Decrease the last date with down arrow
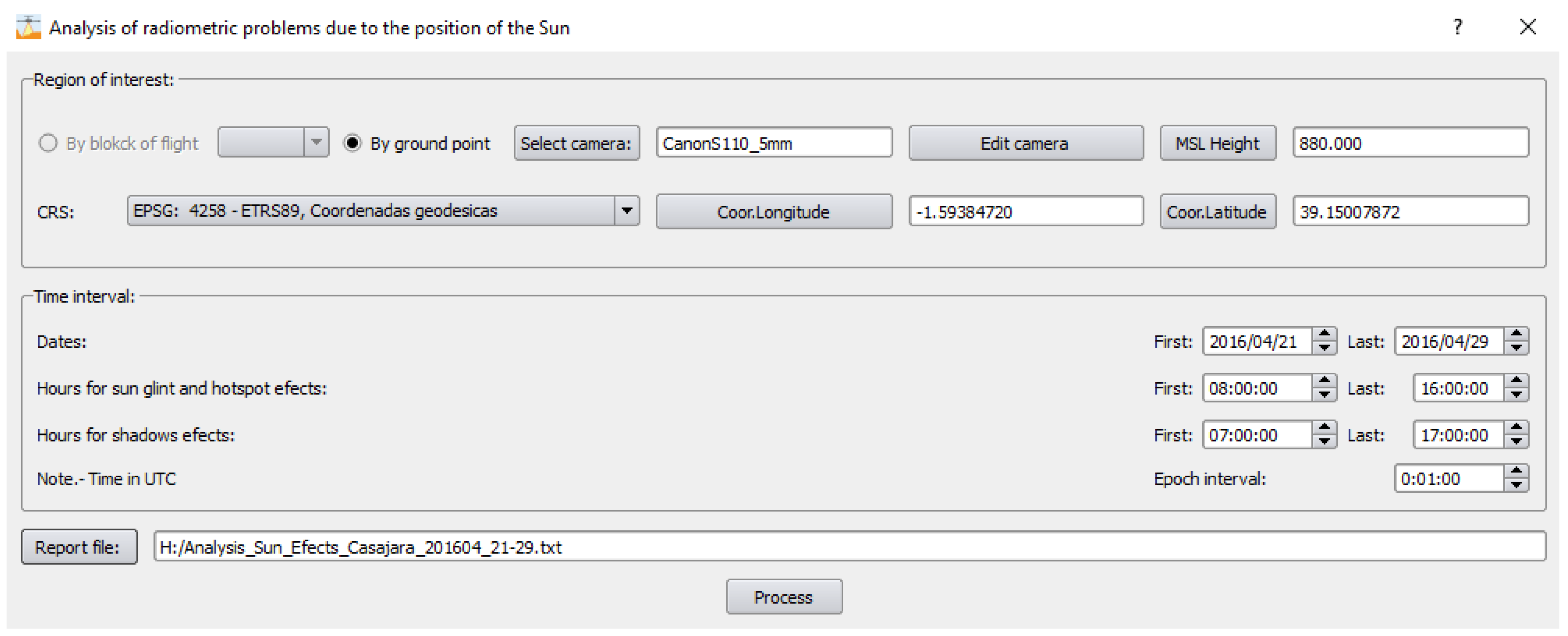This screenshot has width=1568, height=636. (x=1515, y=349)
